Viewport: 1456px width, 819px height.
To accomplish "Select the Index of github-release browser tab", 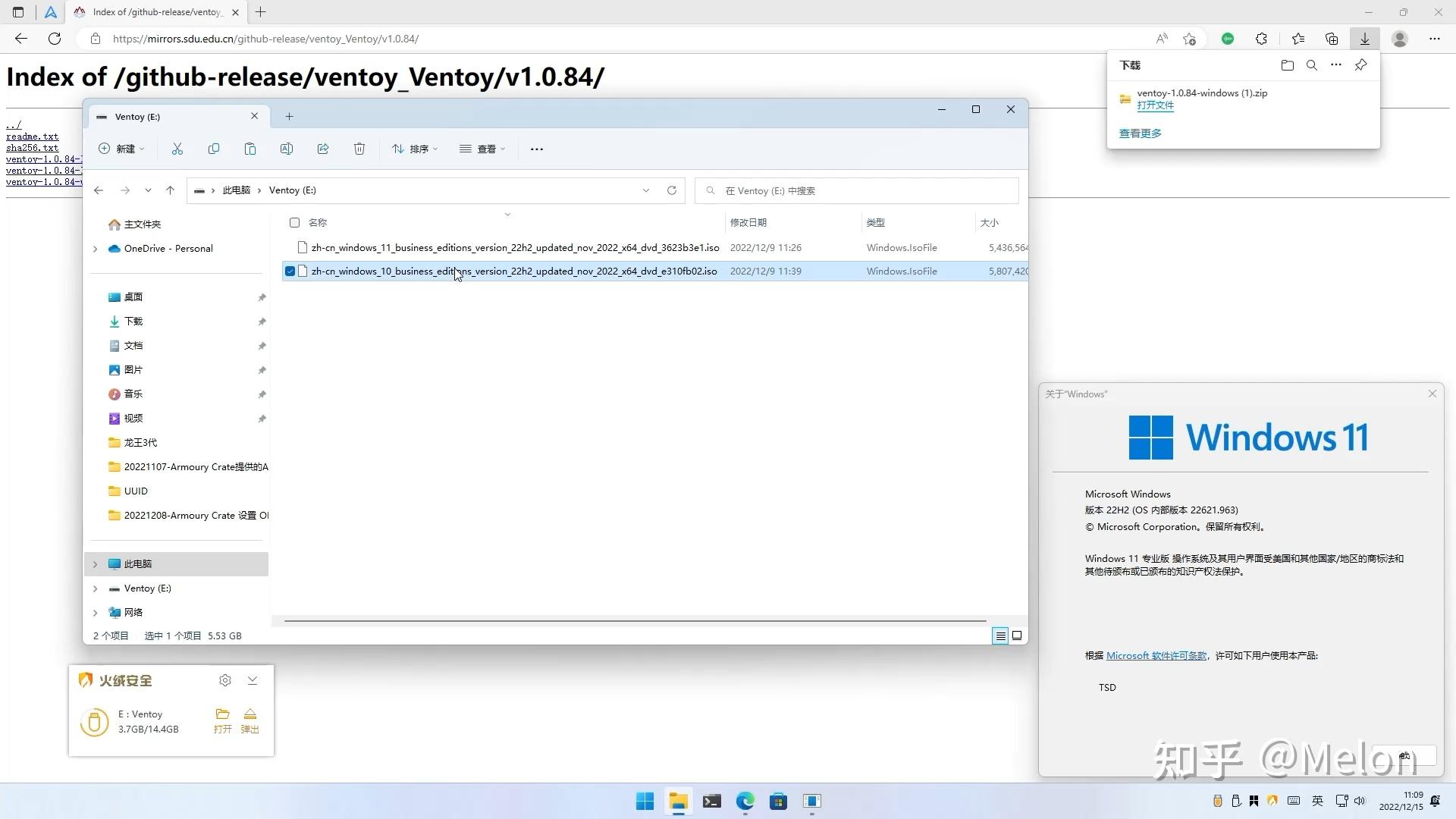I will 152,12.
